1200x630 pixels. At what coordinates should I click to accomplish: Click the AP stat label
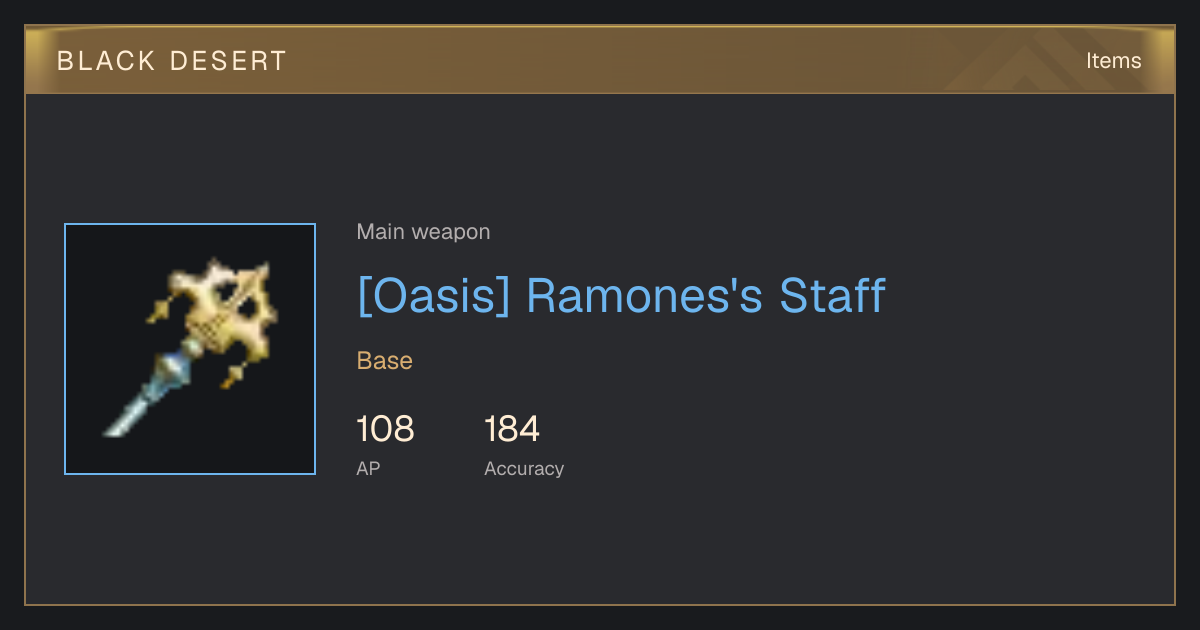coord(368,468)
